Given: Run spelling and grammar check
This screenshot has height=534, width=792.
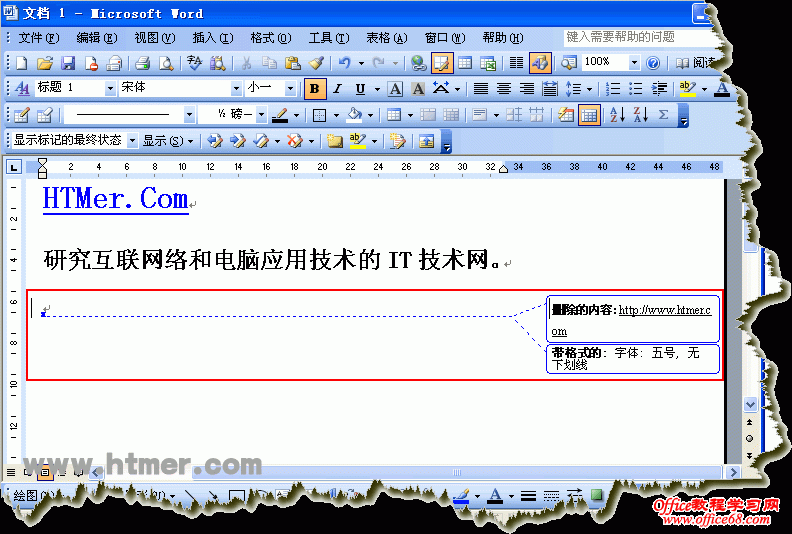Looking at the screenshot, I should (194, 63).
